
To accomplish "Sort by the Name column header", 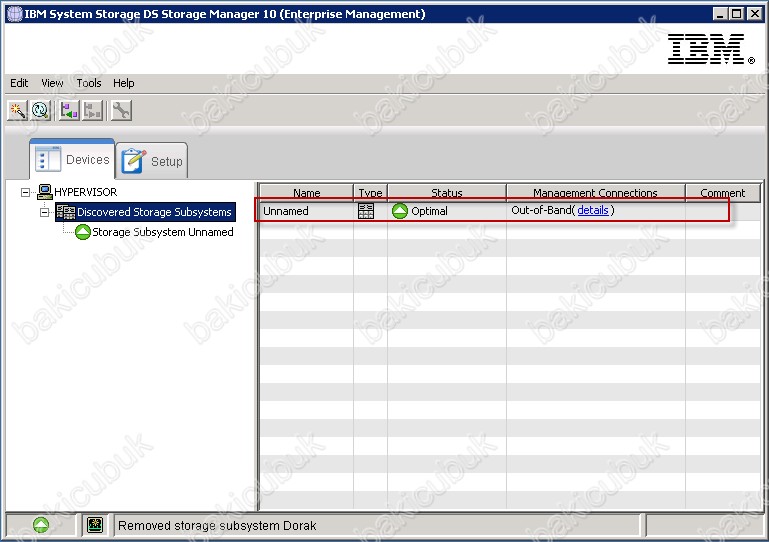I will (x=307, y=193).
